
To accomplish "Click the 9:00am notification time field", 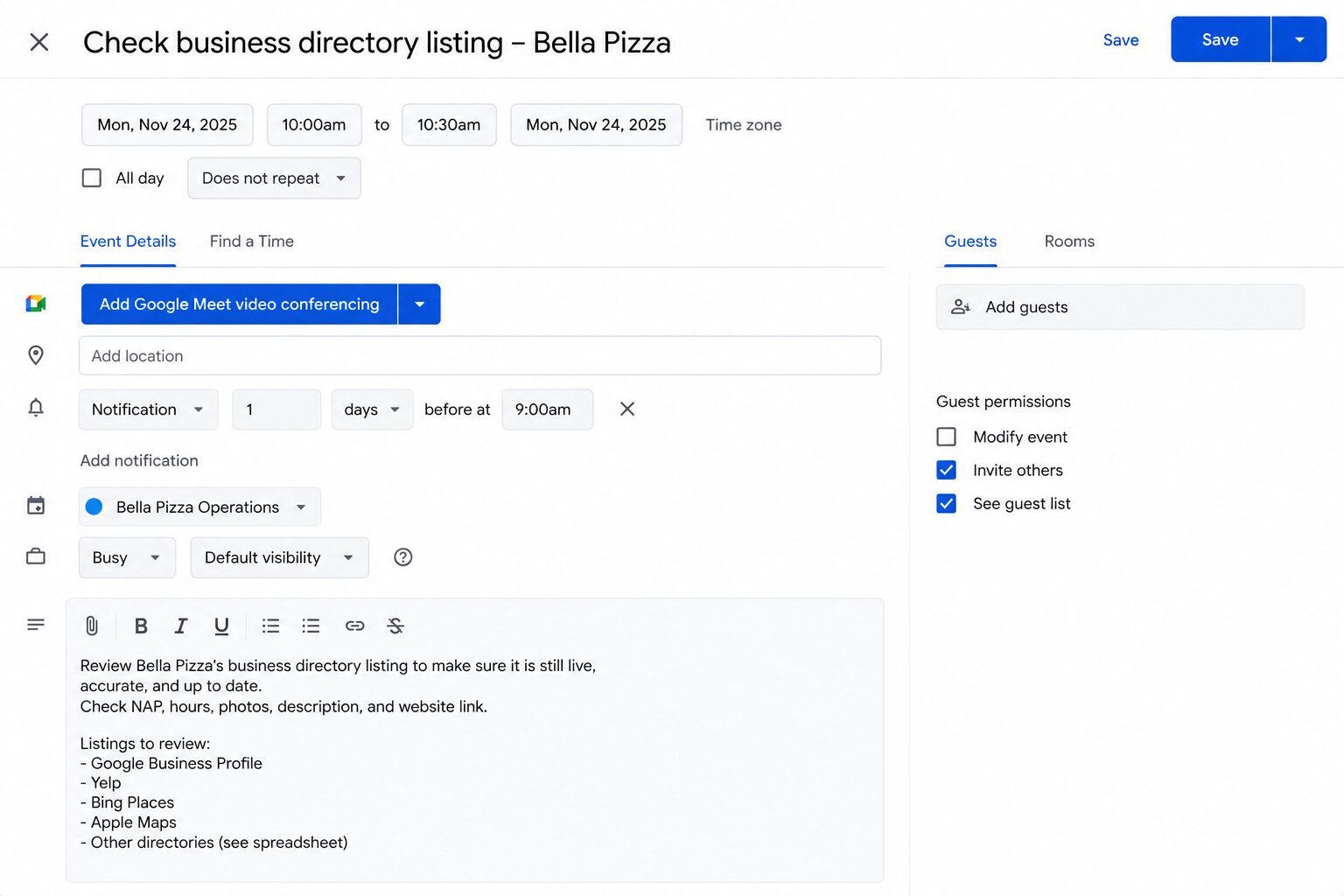I will (548, 409).
